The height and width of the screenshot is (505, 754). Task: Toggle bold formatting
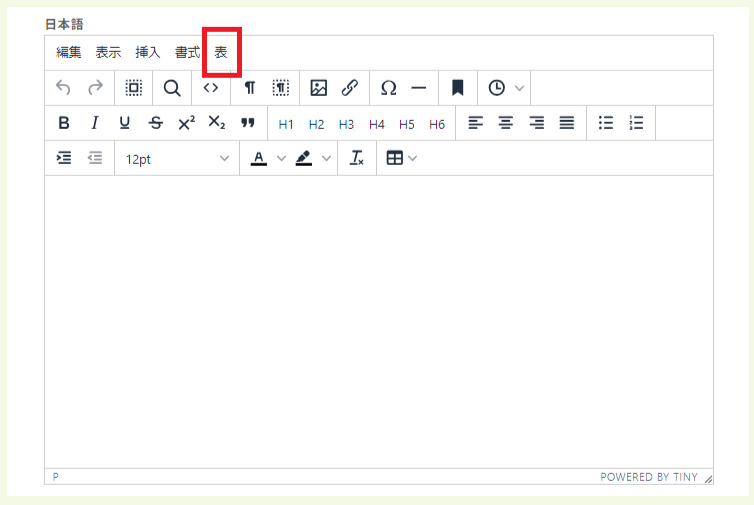point(64,123)
